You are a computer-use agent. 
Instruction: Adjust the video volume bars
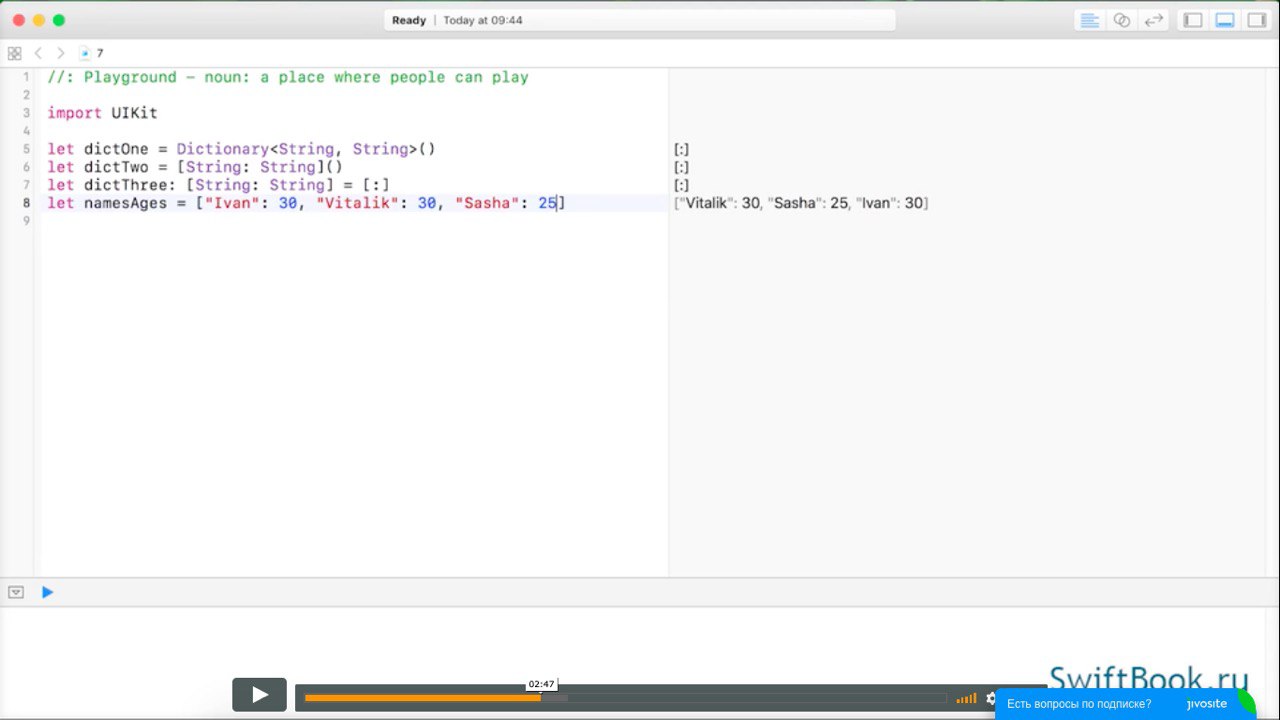click(x=966, y=698)
